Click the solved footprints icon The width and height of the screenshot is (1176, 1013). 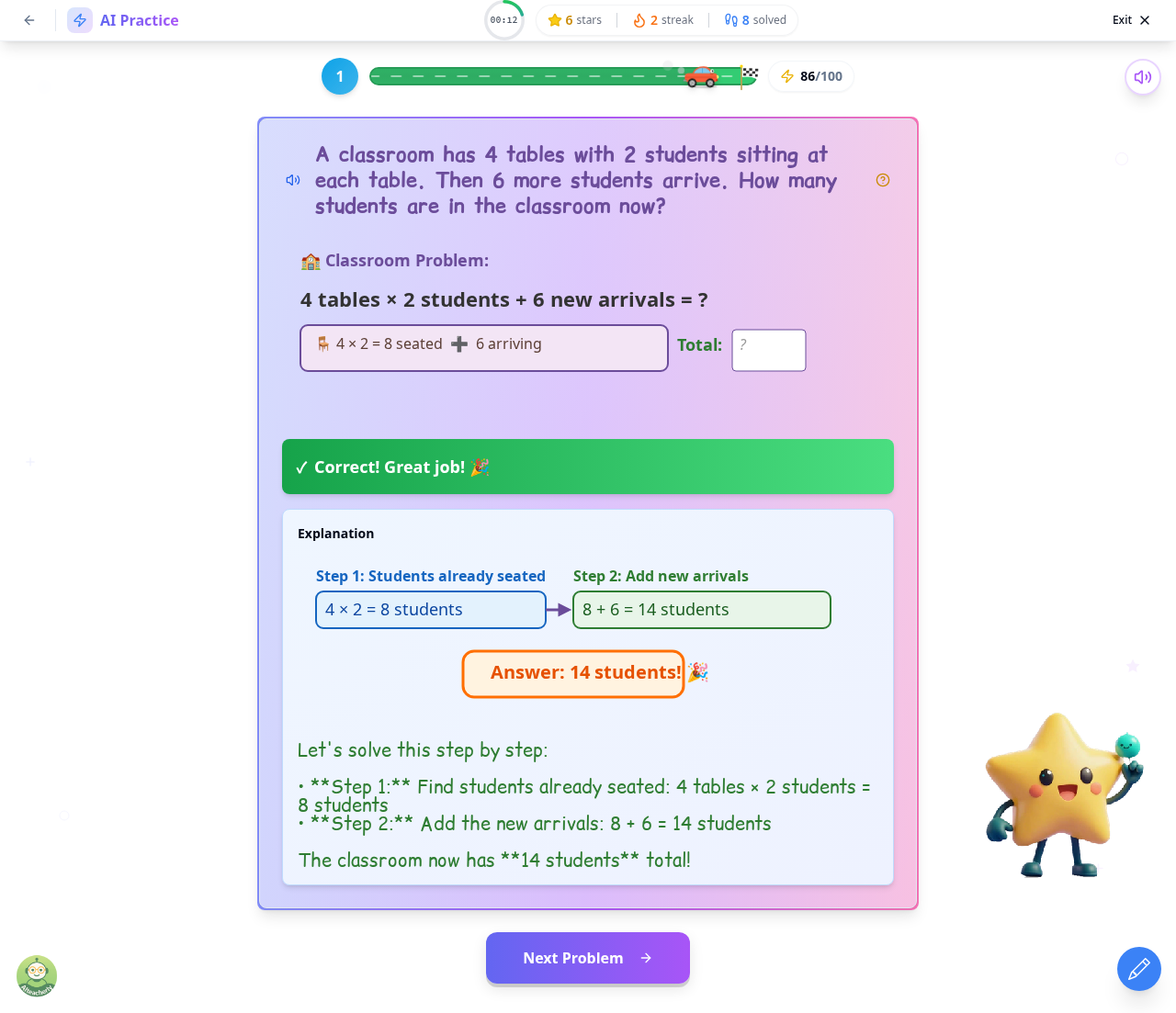pyautogui.click(x=731, y=20)
